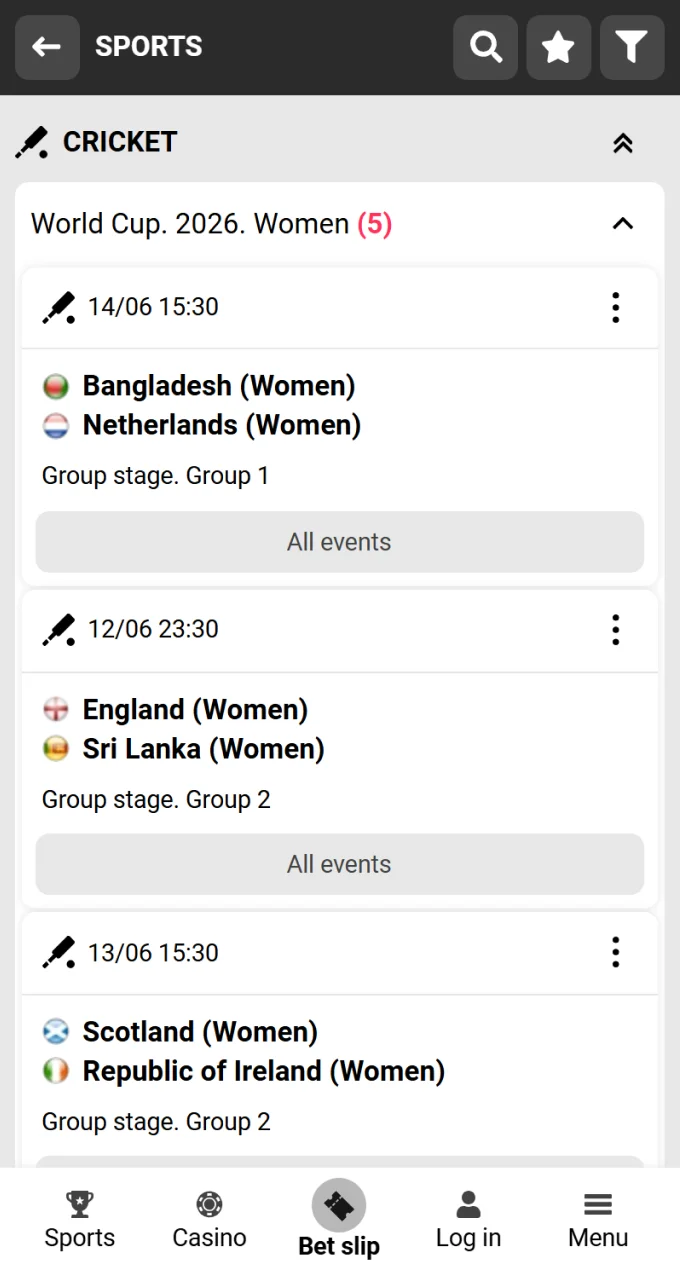The width and height of the screenshot is (680, 1280).
Task: Select the Bet slip icon in bottom bar
Action: click(x=339, y=1205)
